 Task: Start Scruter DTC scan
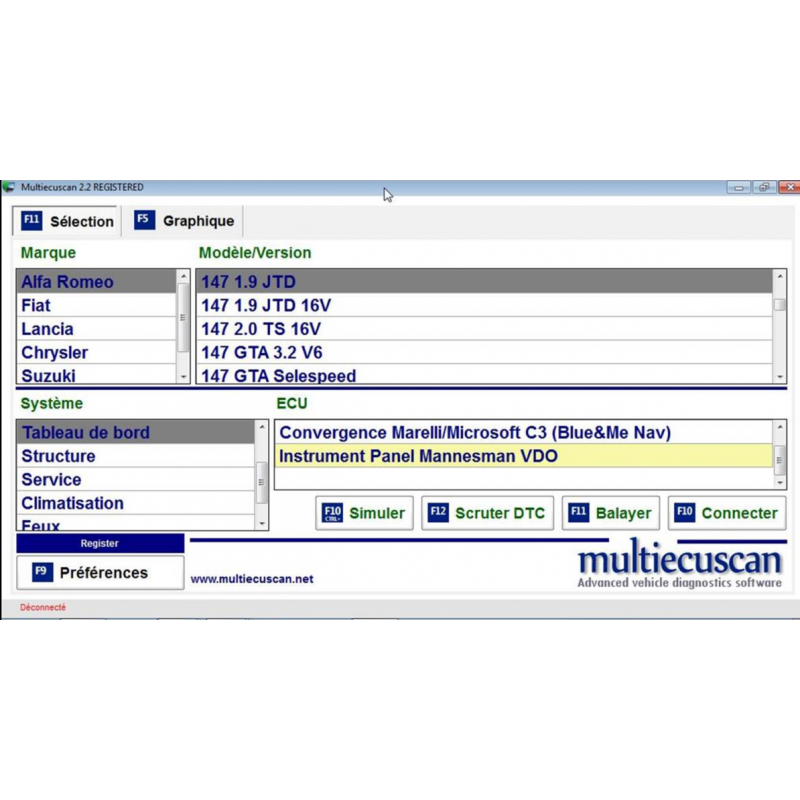click(x=487, y=513)
